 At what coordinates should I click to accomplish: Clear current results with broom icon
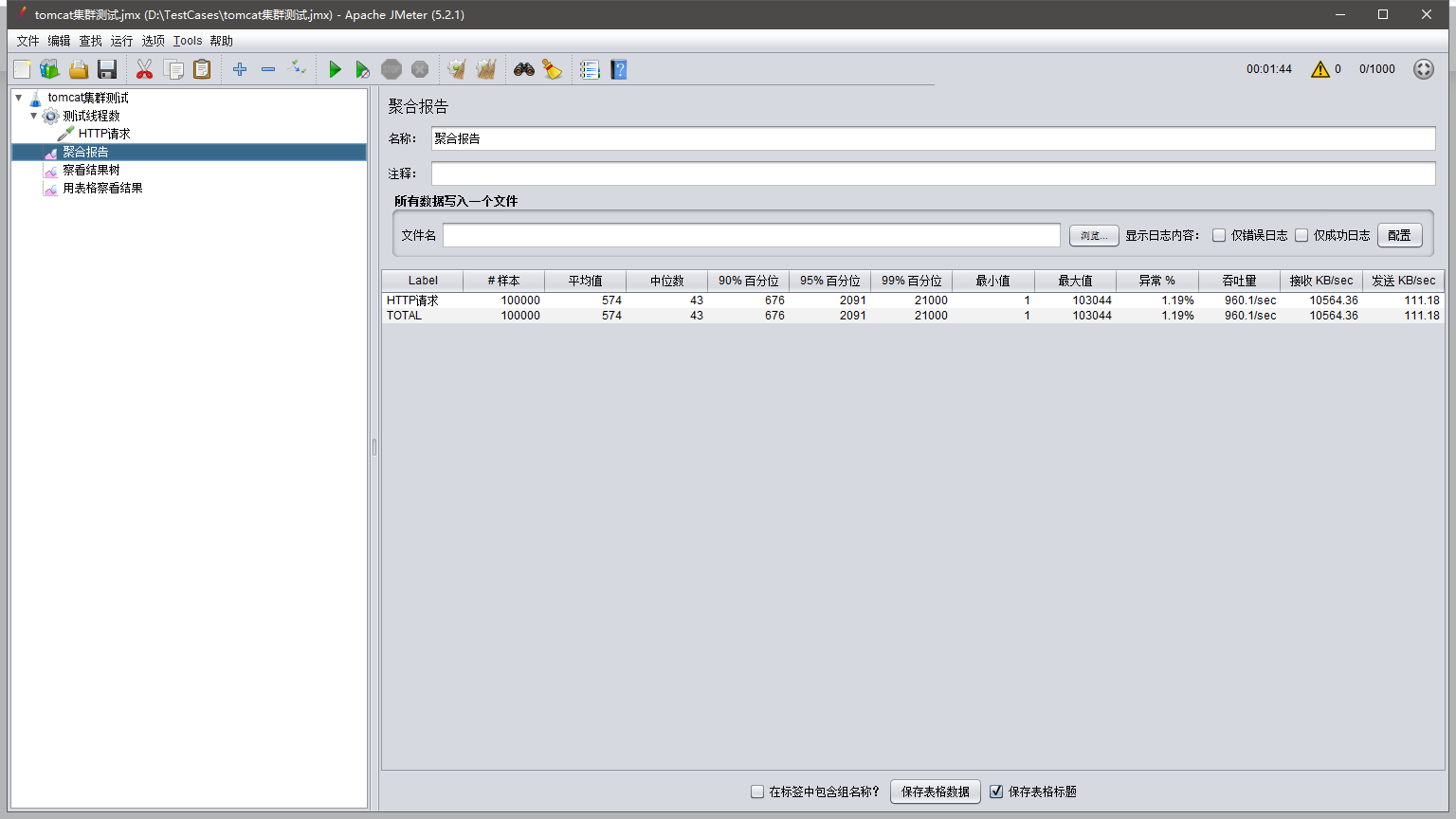click(x=457, y=69)
